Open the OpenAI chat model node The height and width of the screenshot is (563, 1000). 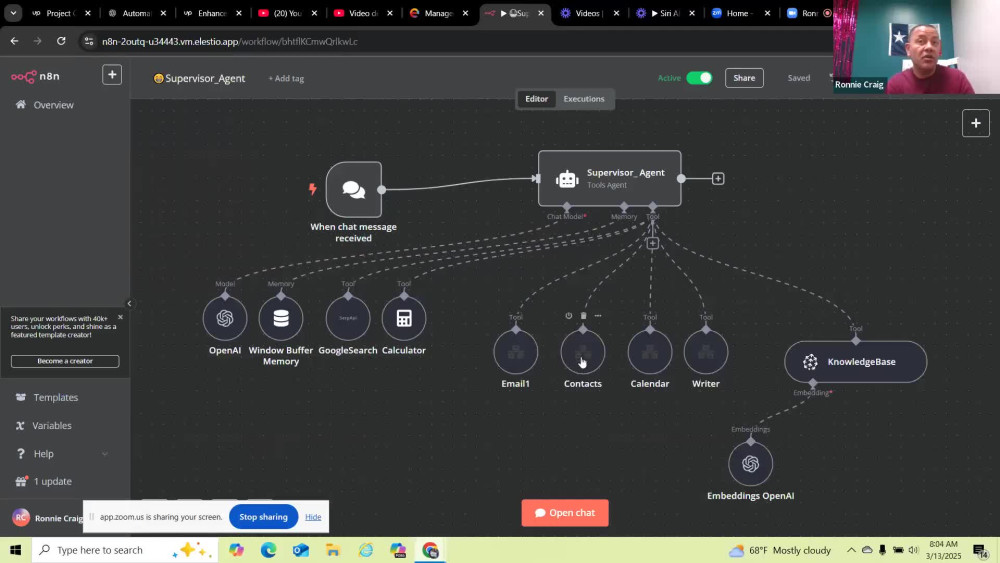224,318
